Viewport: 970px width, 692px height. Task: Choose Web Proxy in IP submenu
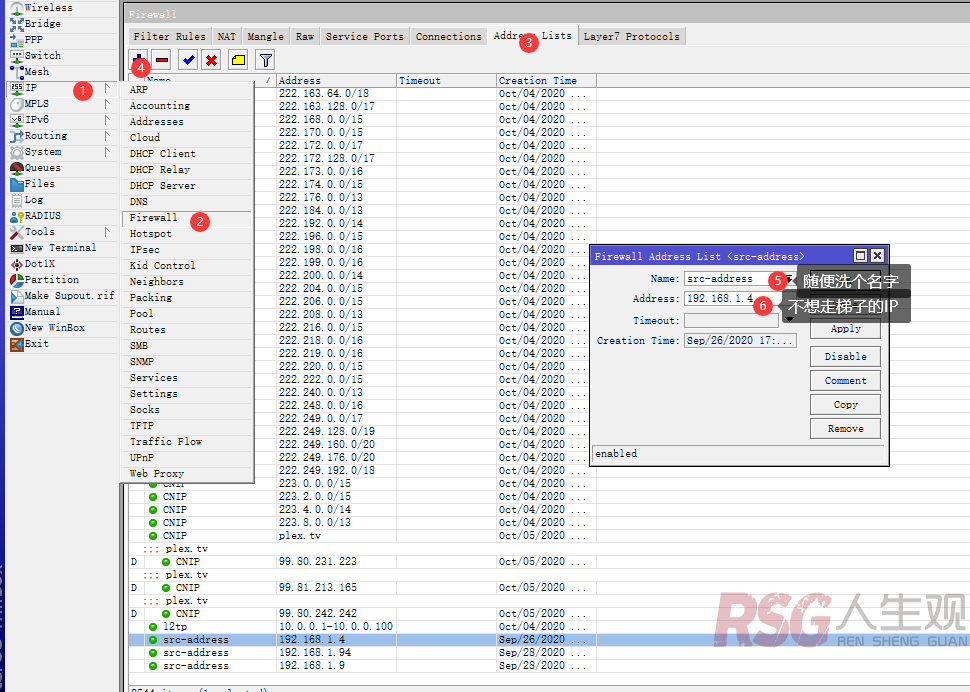[x=187, y=474]
